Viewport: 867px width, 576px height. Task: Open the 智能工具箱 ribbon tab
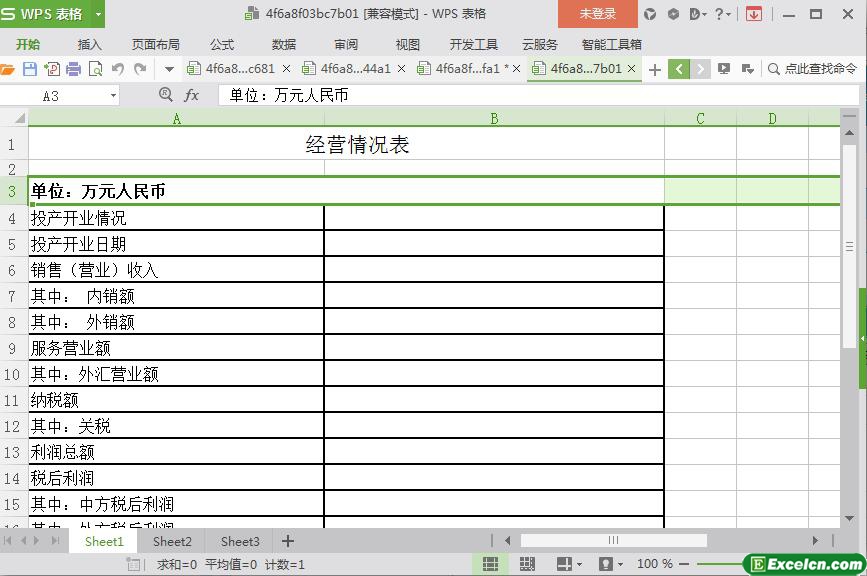[x=612, y=44]
